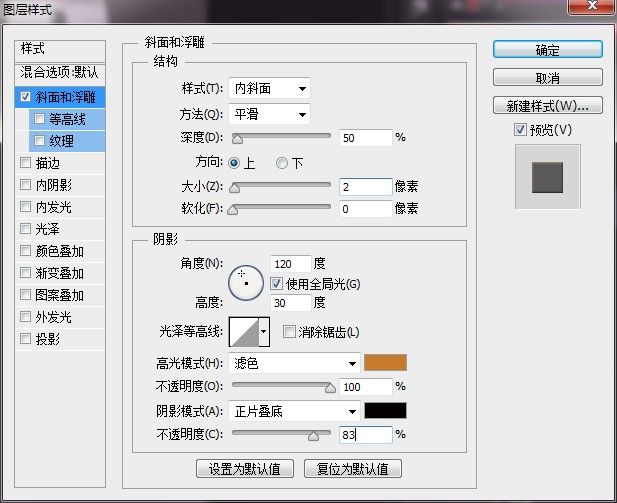Click the 大小(Z) slider handle
617x503 pixels.
pyautogui.click(x=235, y=188)
